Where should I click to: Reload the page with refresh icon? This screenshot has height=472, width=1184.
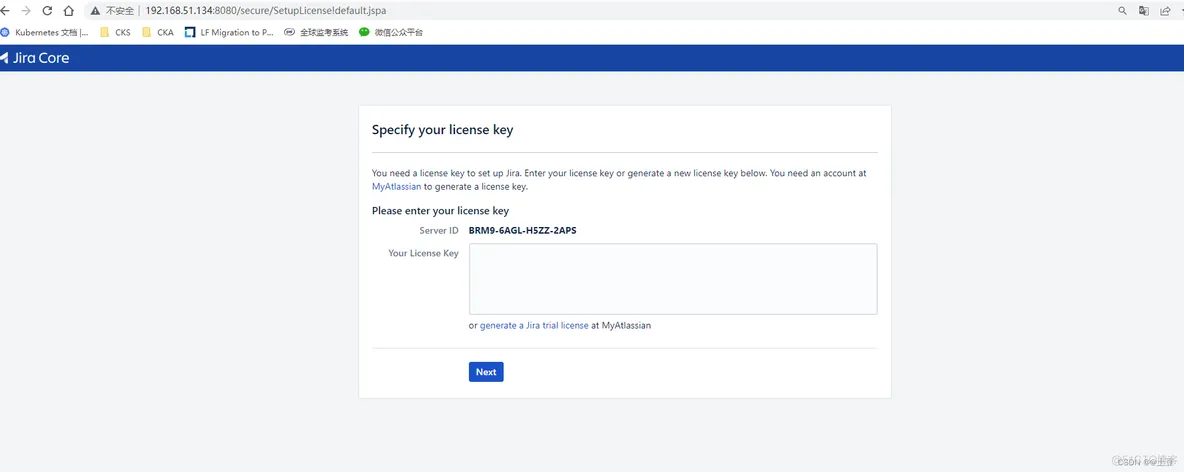[48, 11]
